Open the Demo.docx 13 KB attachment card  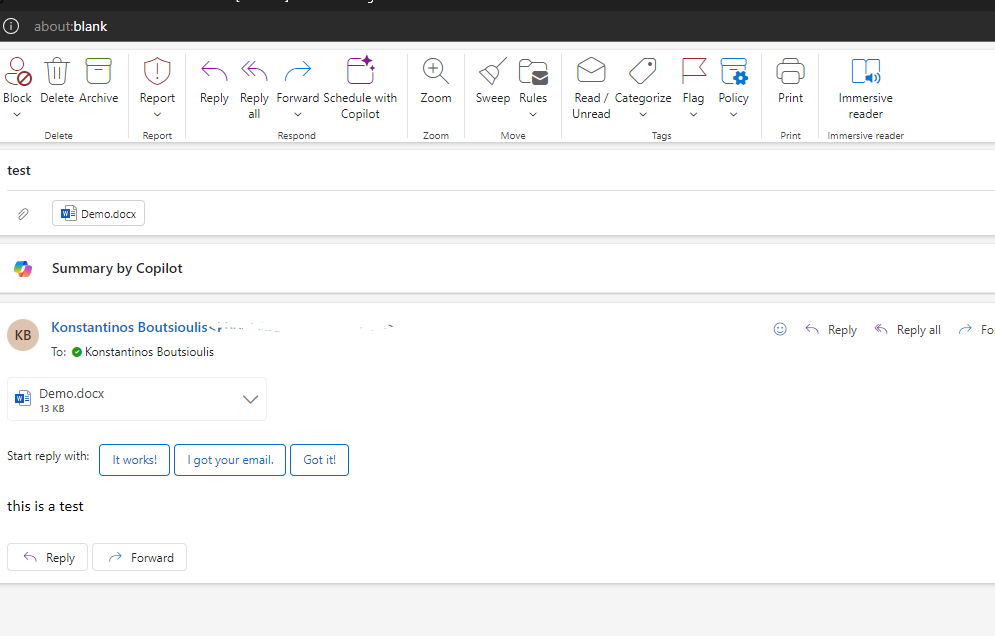137,399
